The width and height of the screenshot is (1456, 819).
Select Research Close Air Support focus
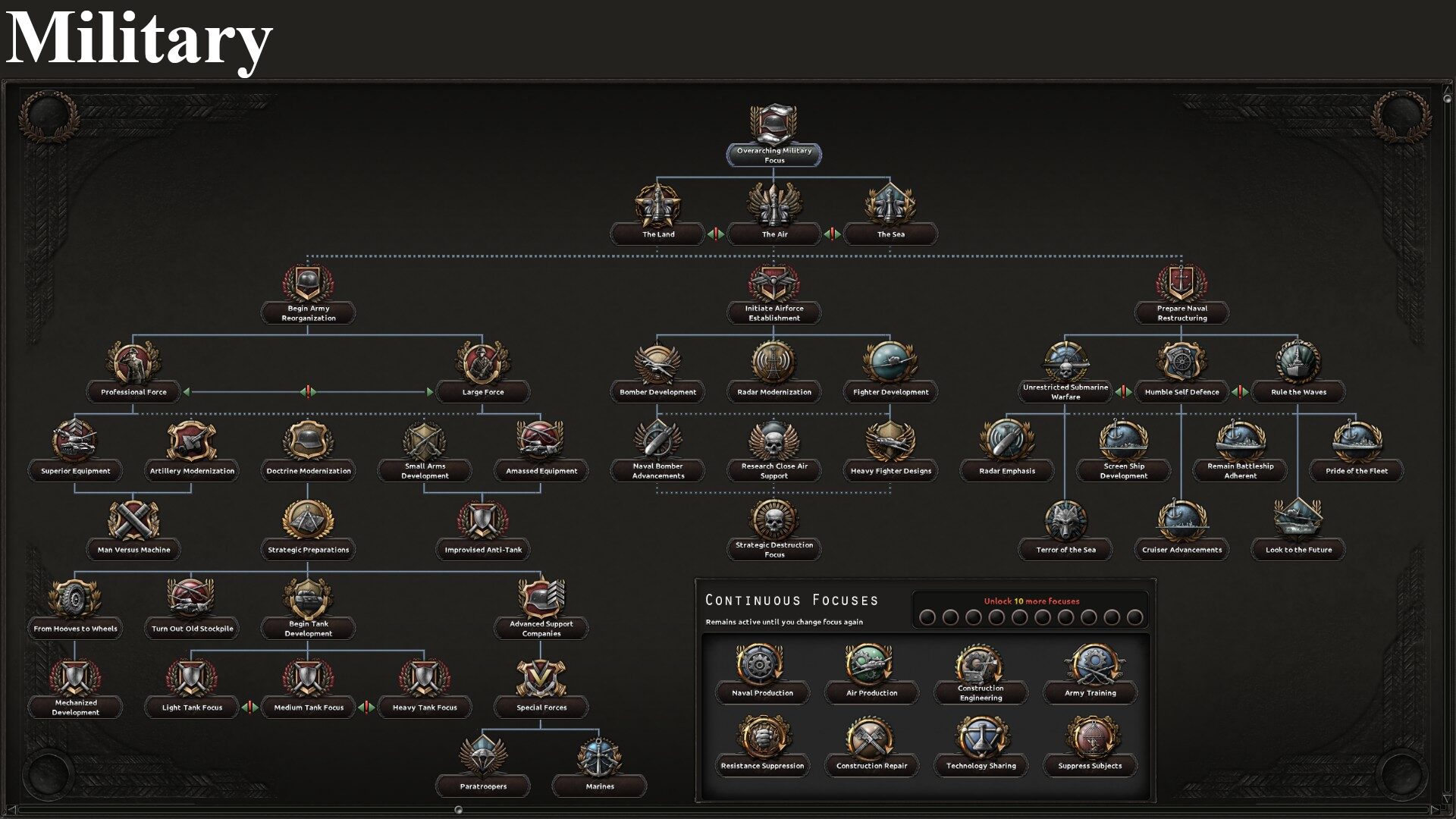pos(773,451)
